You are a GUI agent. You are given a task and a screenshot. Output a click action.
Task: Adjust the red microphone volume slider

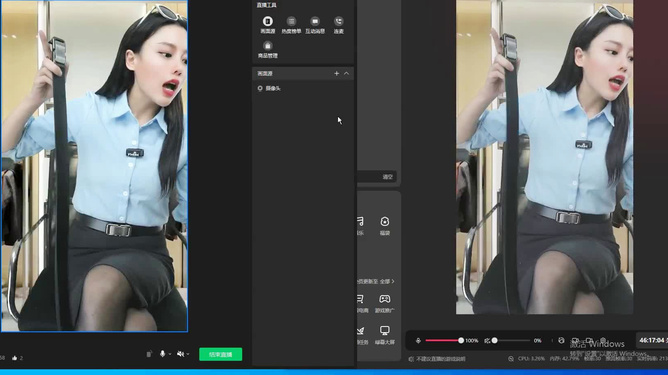[443, 340]
